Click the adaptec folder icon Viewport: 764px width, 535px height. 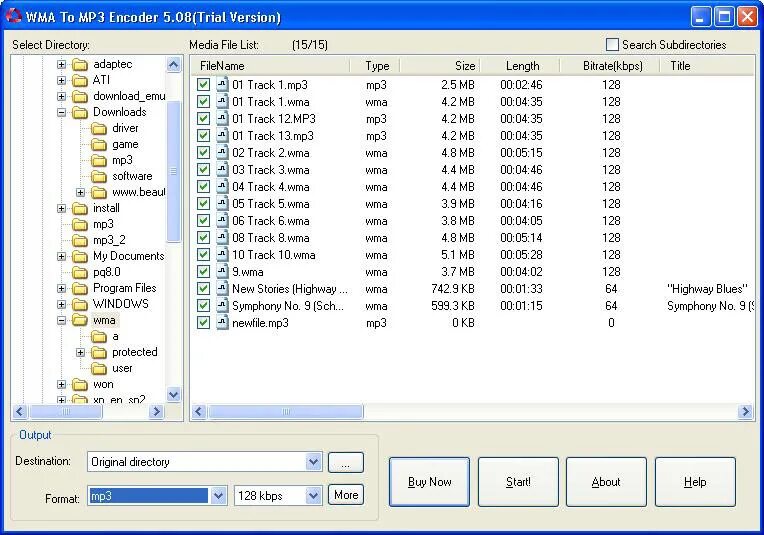(x=80, y=64)
